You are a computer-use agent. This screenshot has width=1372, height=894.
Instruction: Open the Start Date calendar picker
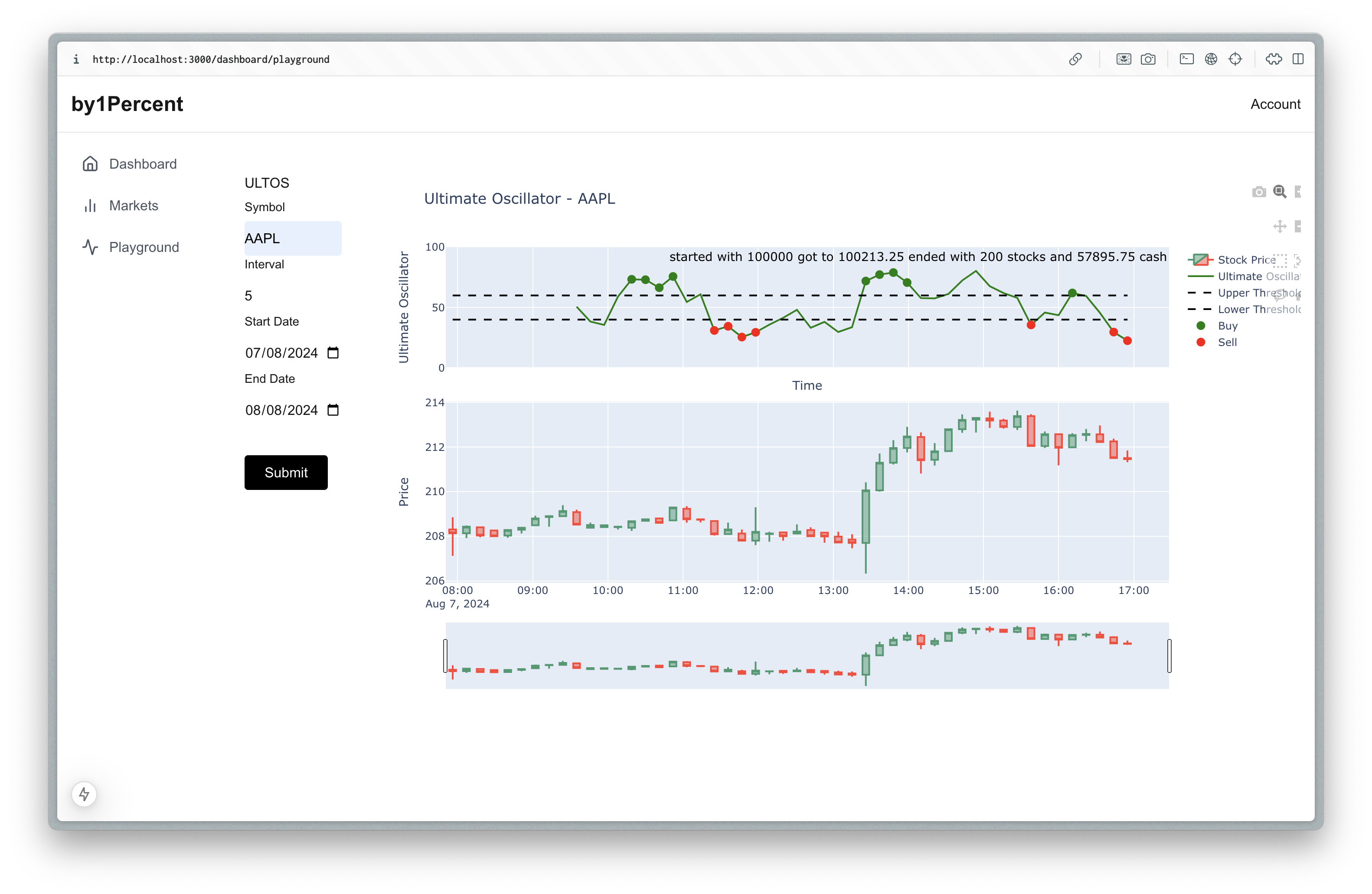pyautogui.click(x=333, y=353)
